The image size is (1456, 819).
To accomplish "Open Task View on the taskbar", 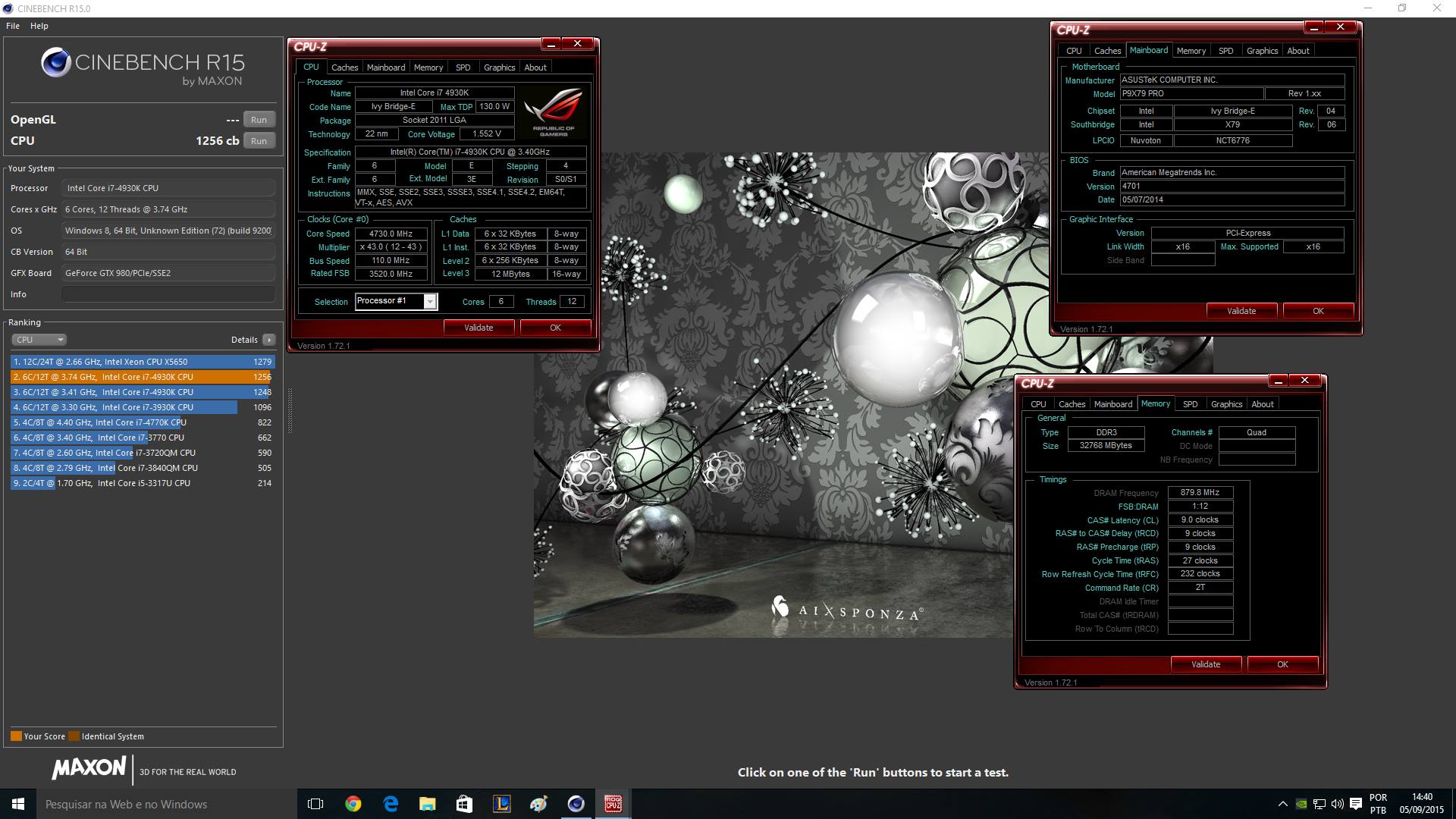I will [315, 804].
